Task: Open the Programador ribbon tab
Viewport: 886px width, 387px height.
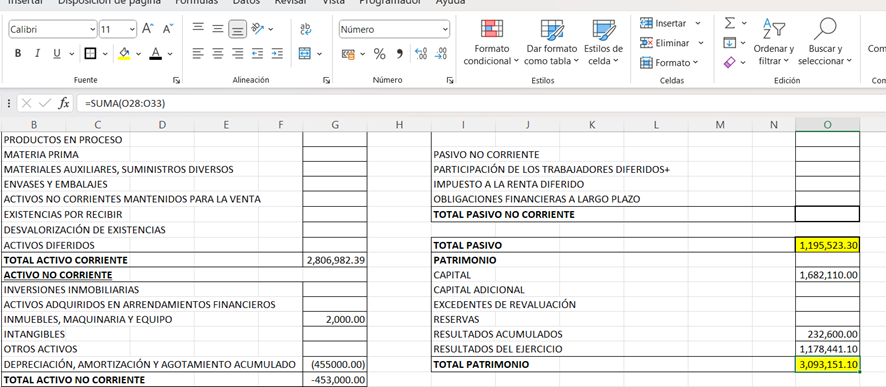Action: [390, 2]
